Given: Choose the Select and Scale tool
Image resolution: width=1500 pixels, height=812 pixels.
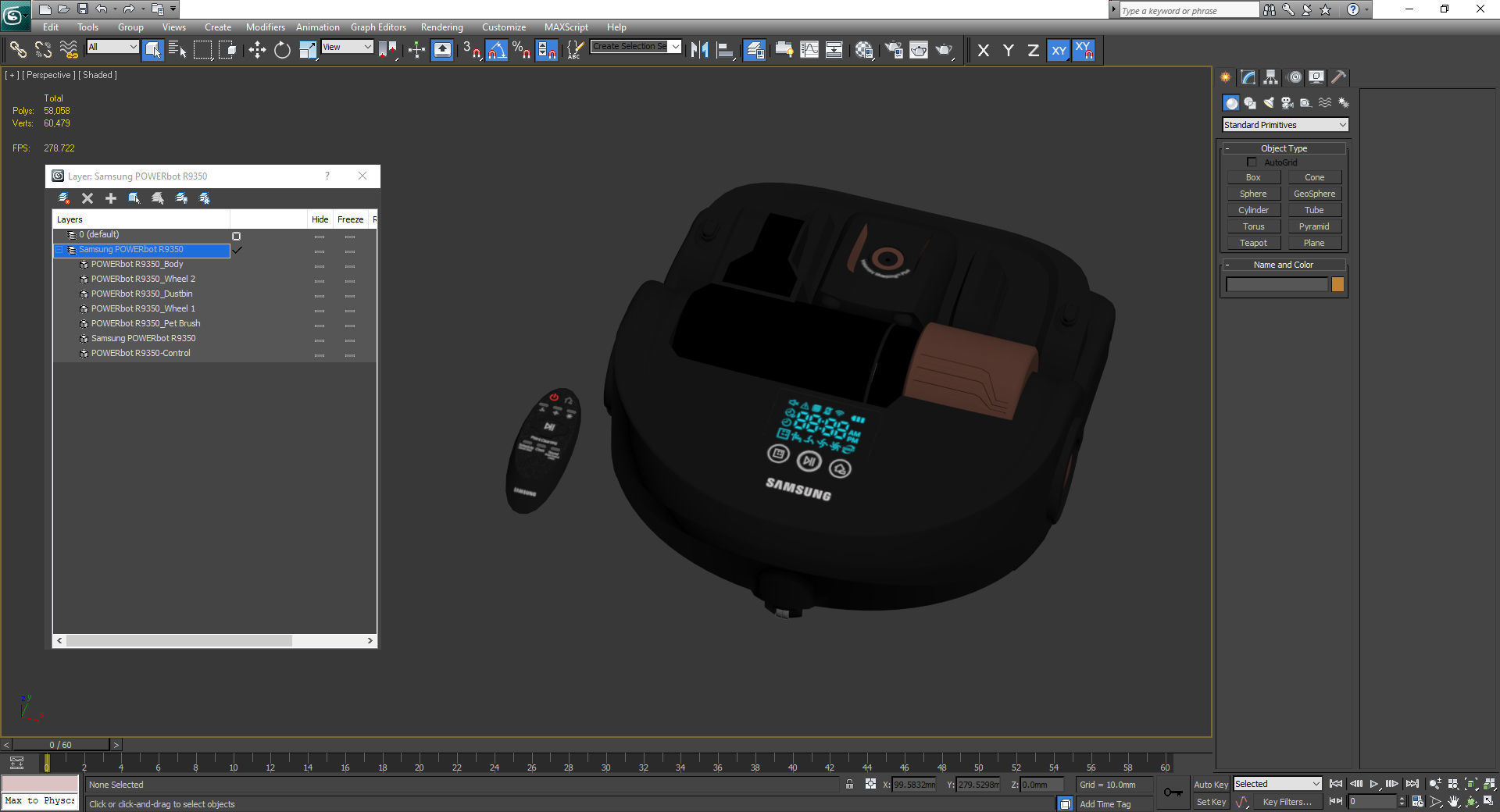Looking at the screenshot, I should pyautogui.click(x=308, y=50).
